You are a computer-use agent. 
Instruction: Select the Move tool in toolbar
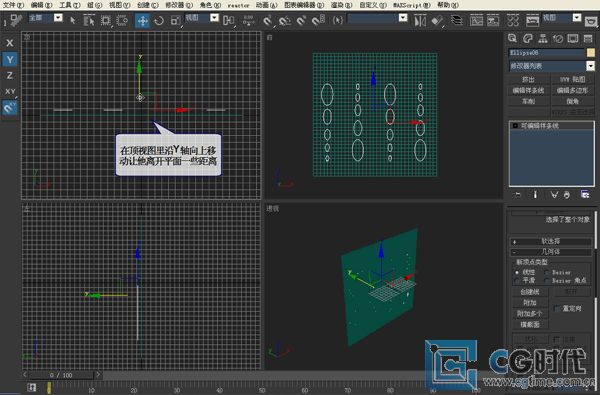(142, 20)
